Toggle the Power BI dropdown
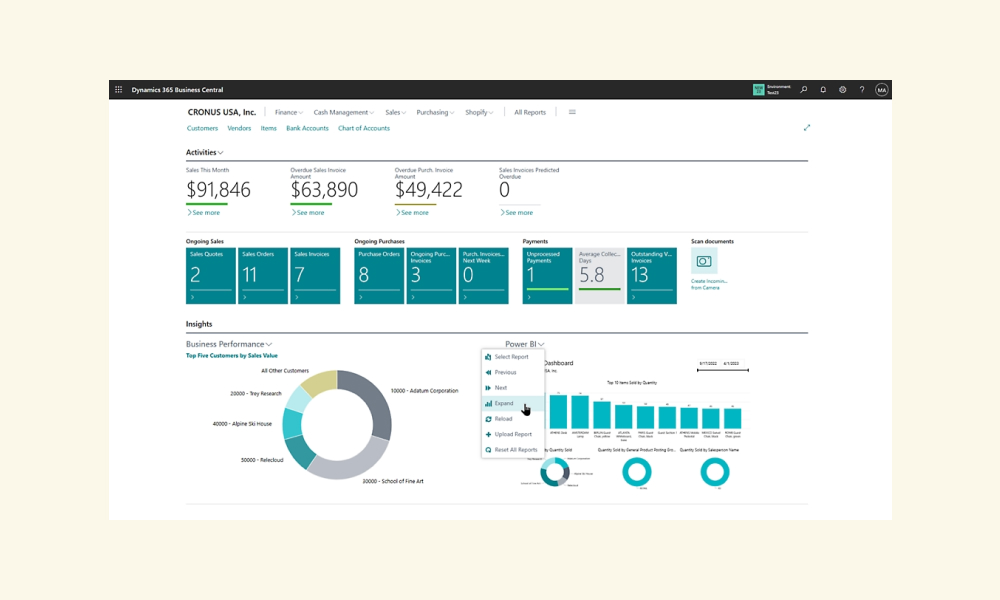 (x=524, y=344)
